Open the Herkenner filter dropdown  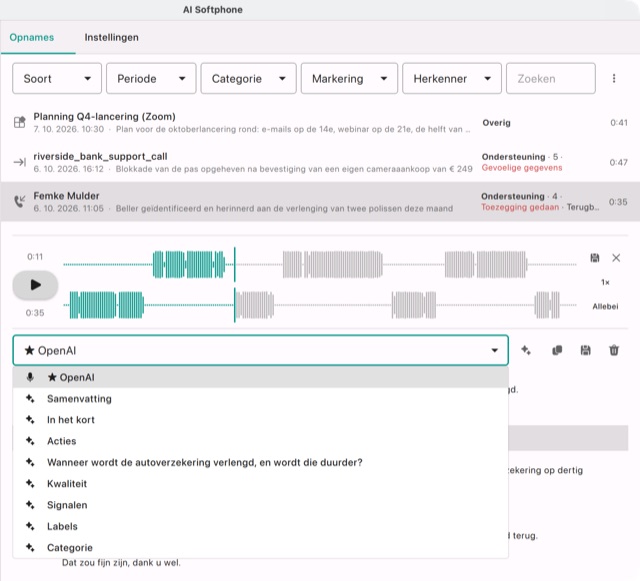[452, 78]
